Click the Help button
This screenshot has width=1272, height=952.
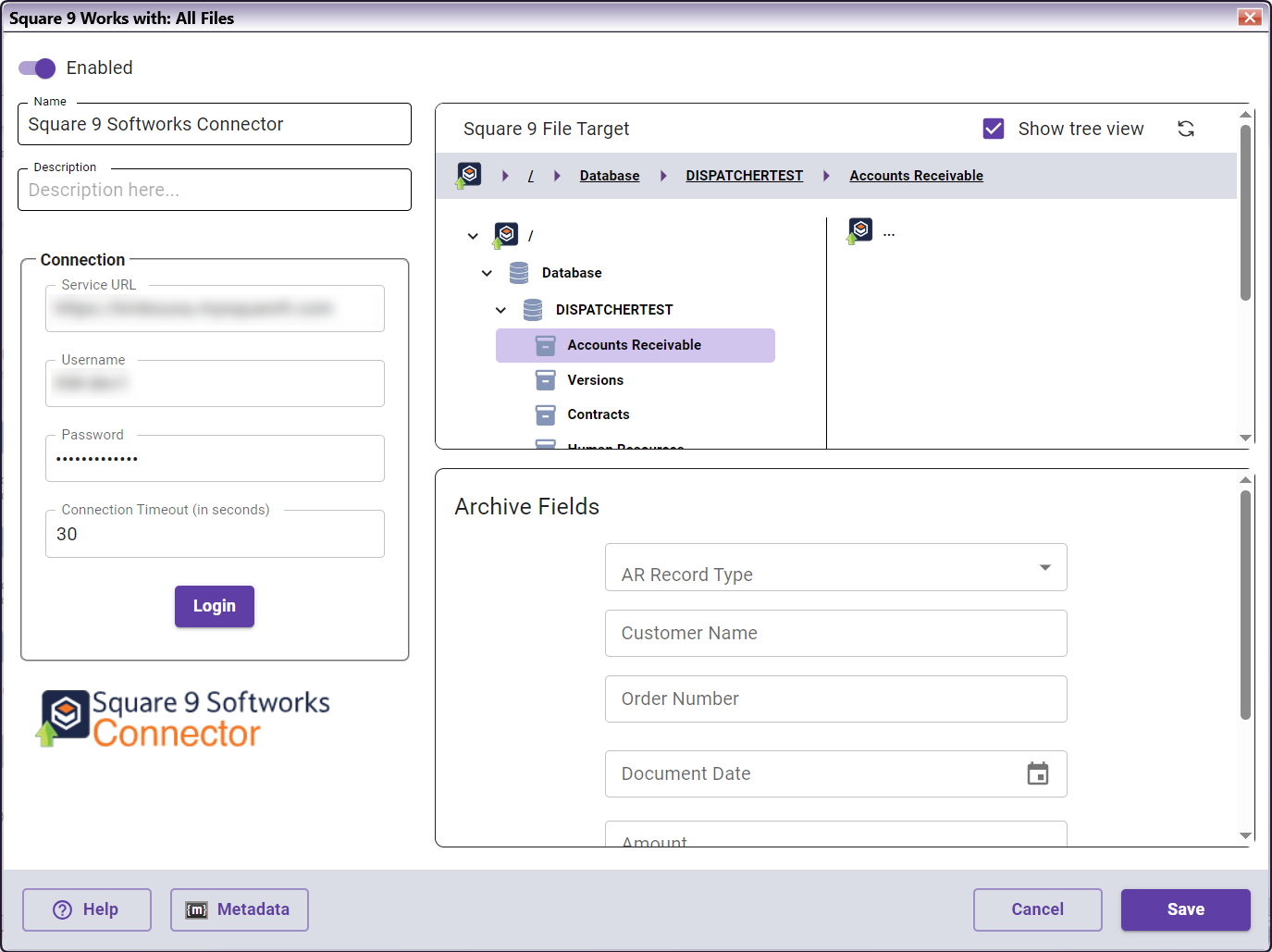[87, 909]
